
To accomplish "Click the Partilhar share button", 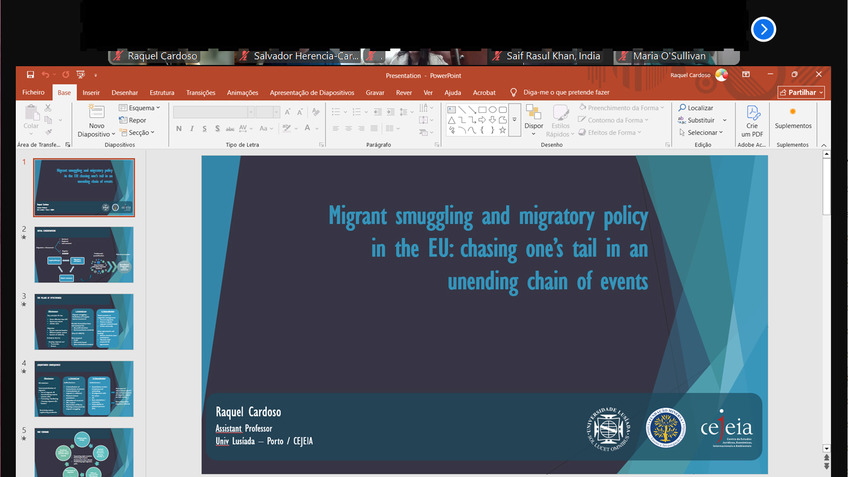I will (x=801, y=92).
